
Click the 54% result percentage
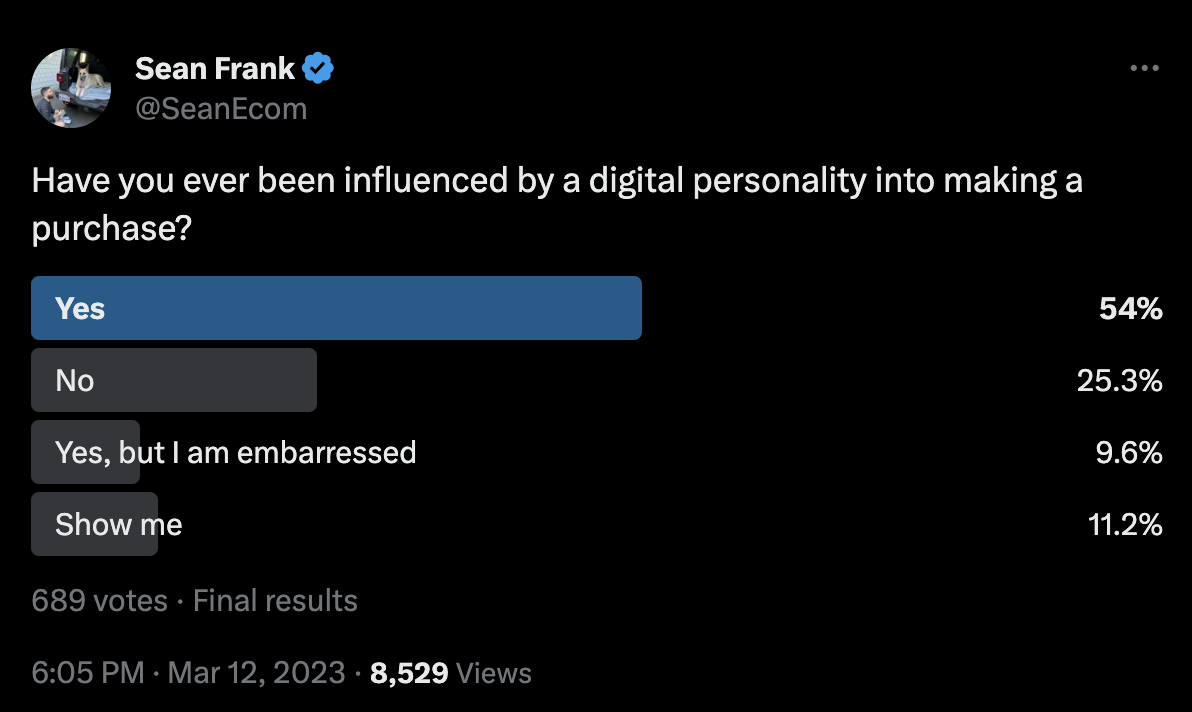coord(1130,309)
